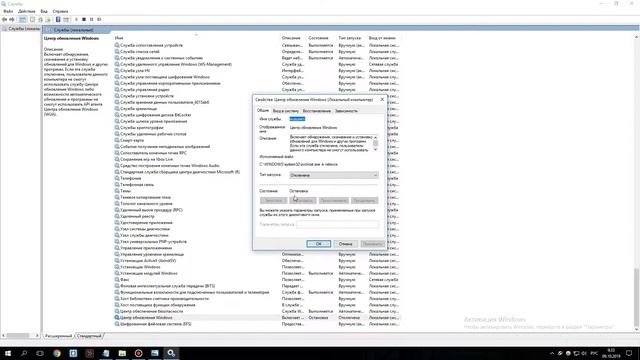Image resolution: width=640 pixels, height=360 pixels.
Task: Click the Pause service toolbar icon
Action: 91,19
